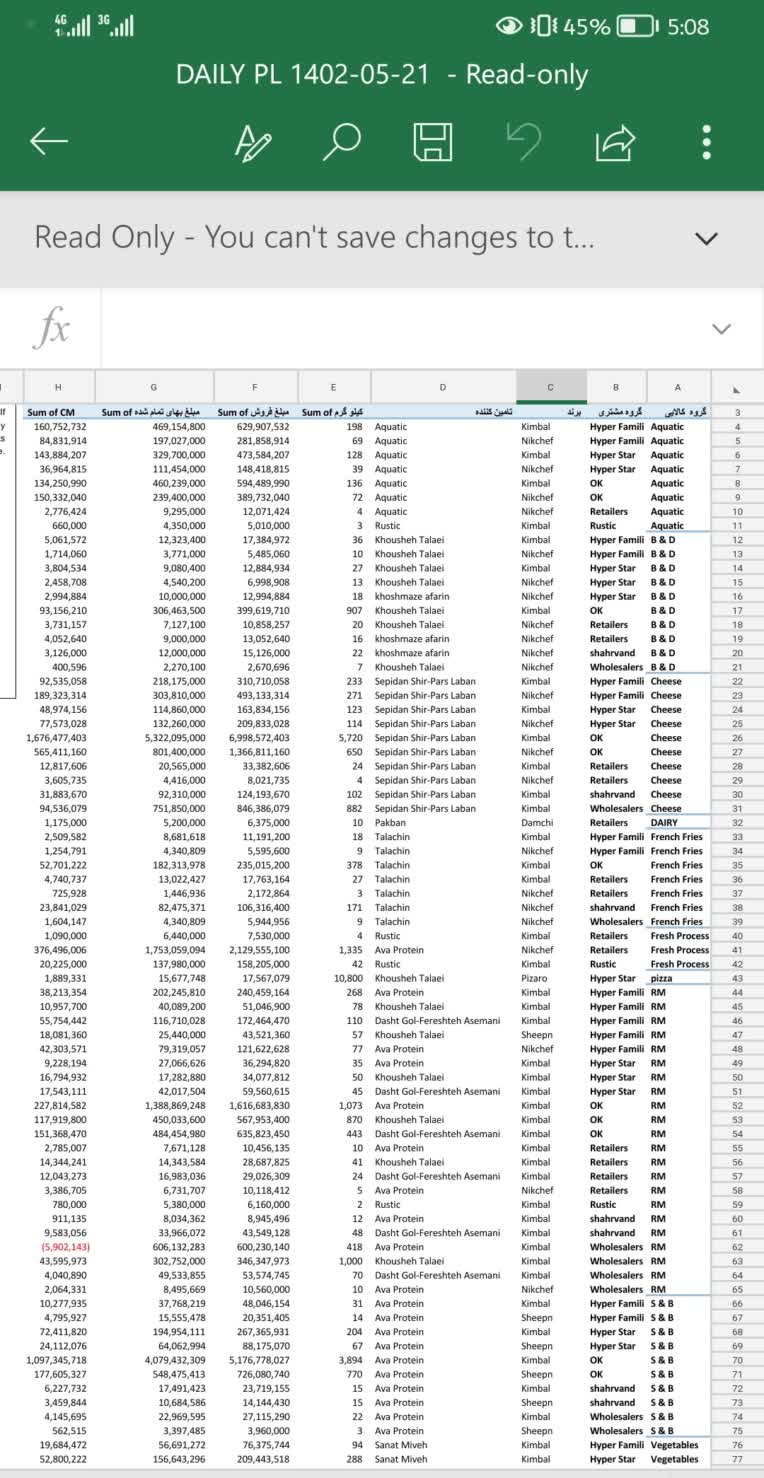Expand the Read Only notification banner

pyautogui.click(x=706, y=238)
